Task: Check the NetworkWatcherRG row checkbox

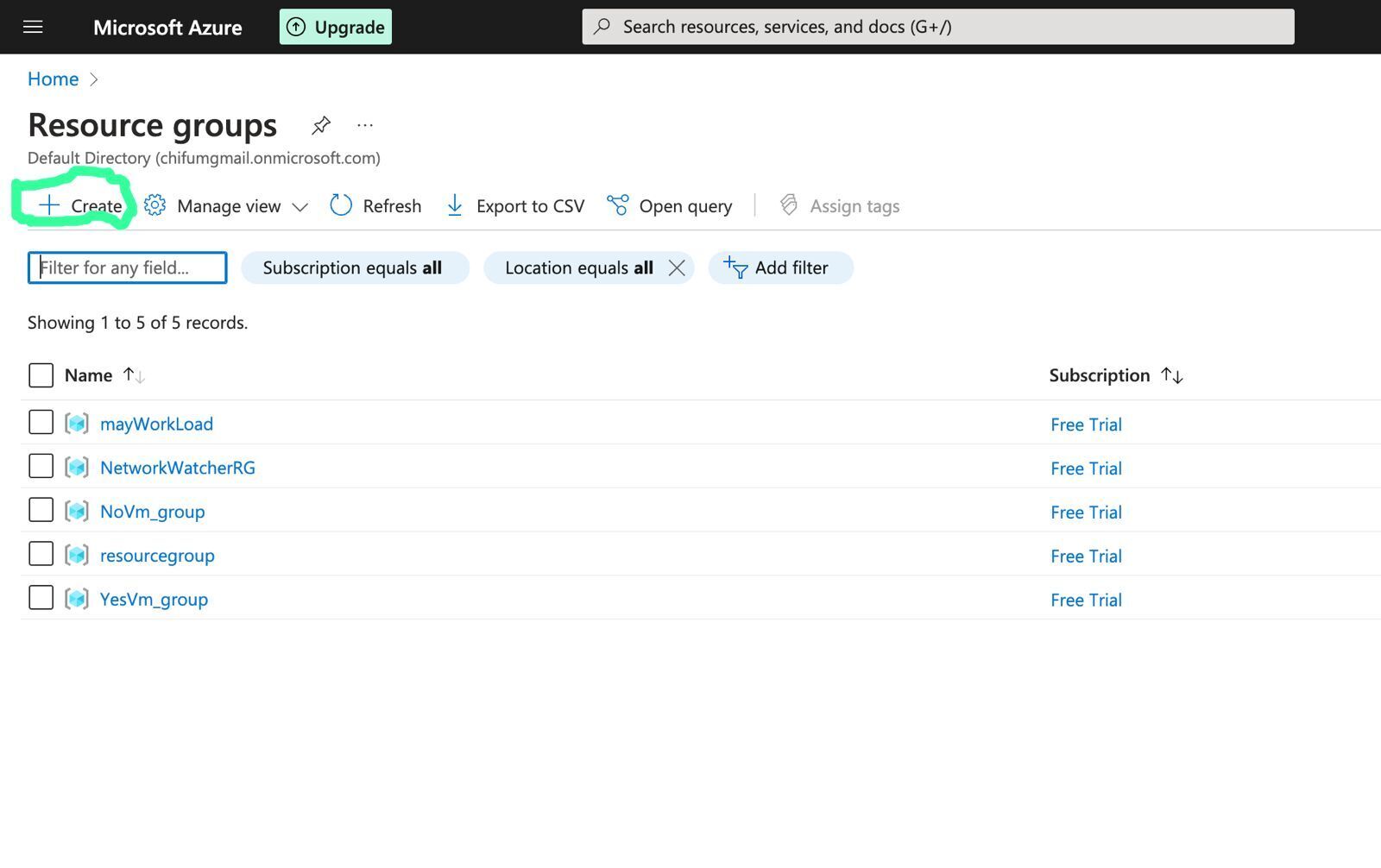Action: [41, 467]
